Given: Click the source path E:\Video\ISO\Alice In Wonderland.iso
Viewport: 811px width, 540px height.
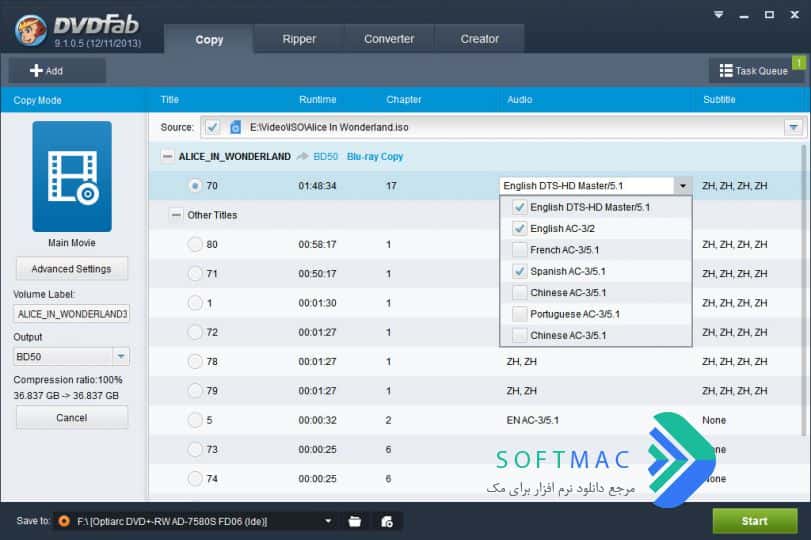Looking at the screenshot, I should coord(329,127).
